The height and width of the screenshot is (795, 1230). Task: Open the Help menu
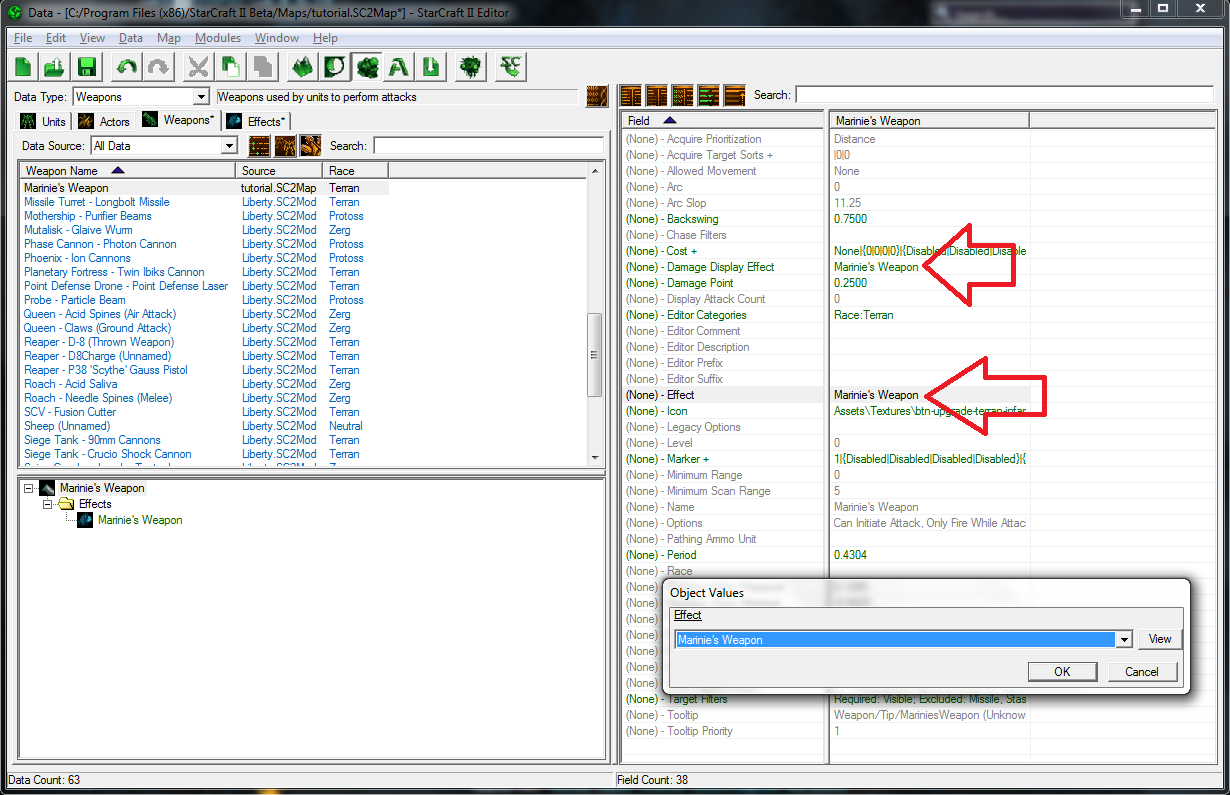pyautogui.click(x=325, y=38)
